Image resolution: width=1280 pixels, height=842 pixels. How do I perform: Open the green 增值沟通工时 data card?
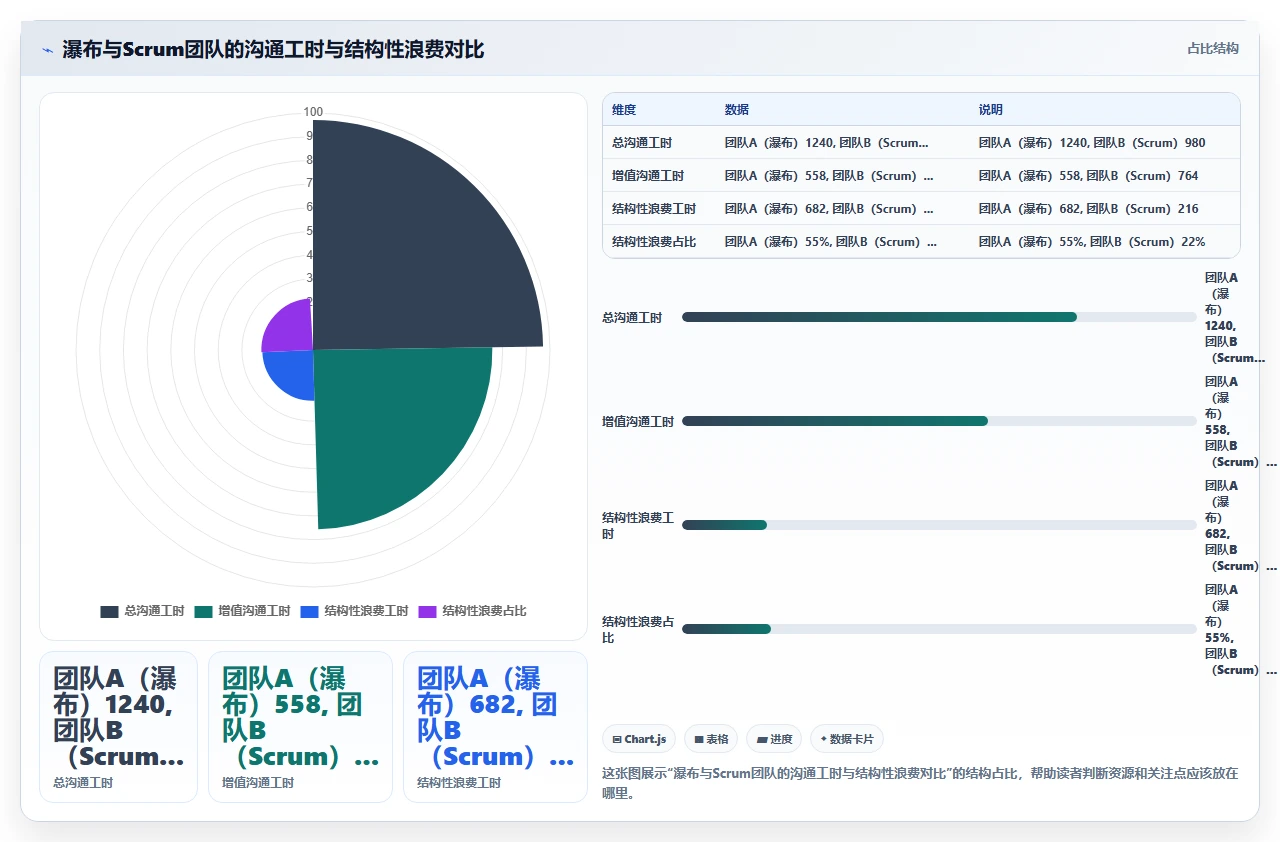point(300,727)
